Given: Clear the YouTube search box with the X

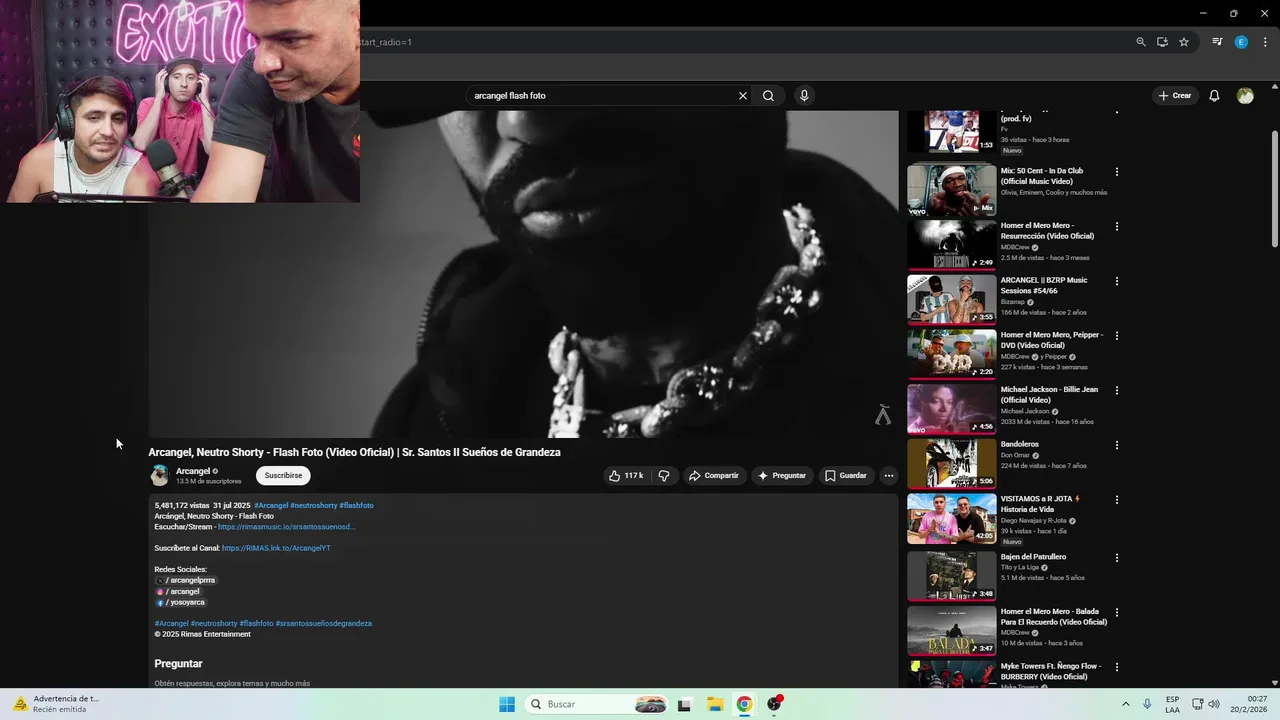Looking at the screenshot, I should tap(743, 96).
